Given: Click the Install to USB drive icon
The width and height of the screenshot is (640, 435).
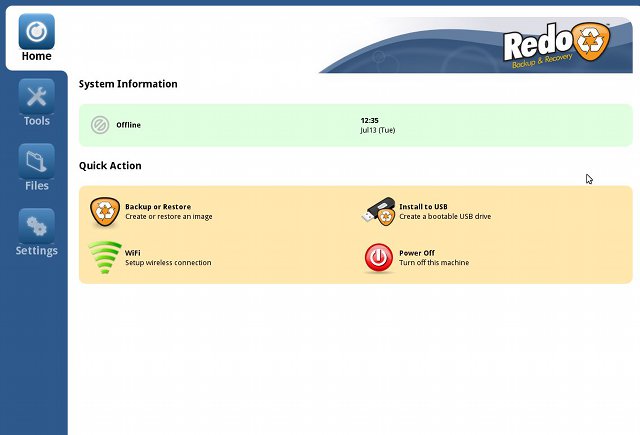Looking at the screenshot, I should pos(378,211).
